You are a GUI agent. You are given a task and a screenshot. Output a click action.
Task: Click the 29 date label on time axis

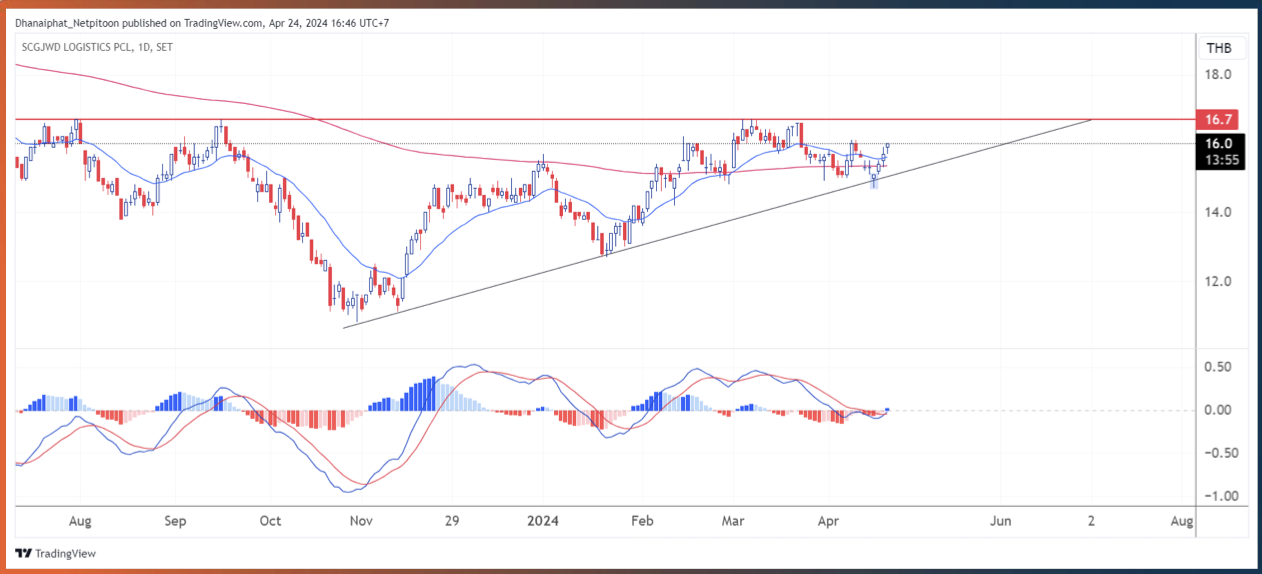pos(451,521)
